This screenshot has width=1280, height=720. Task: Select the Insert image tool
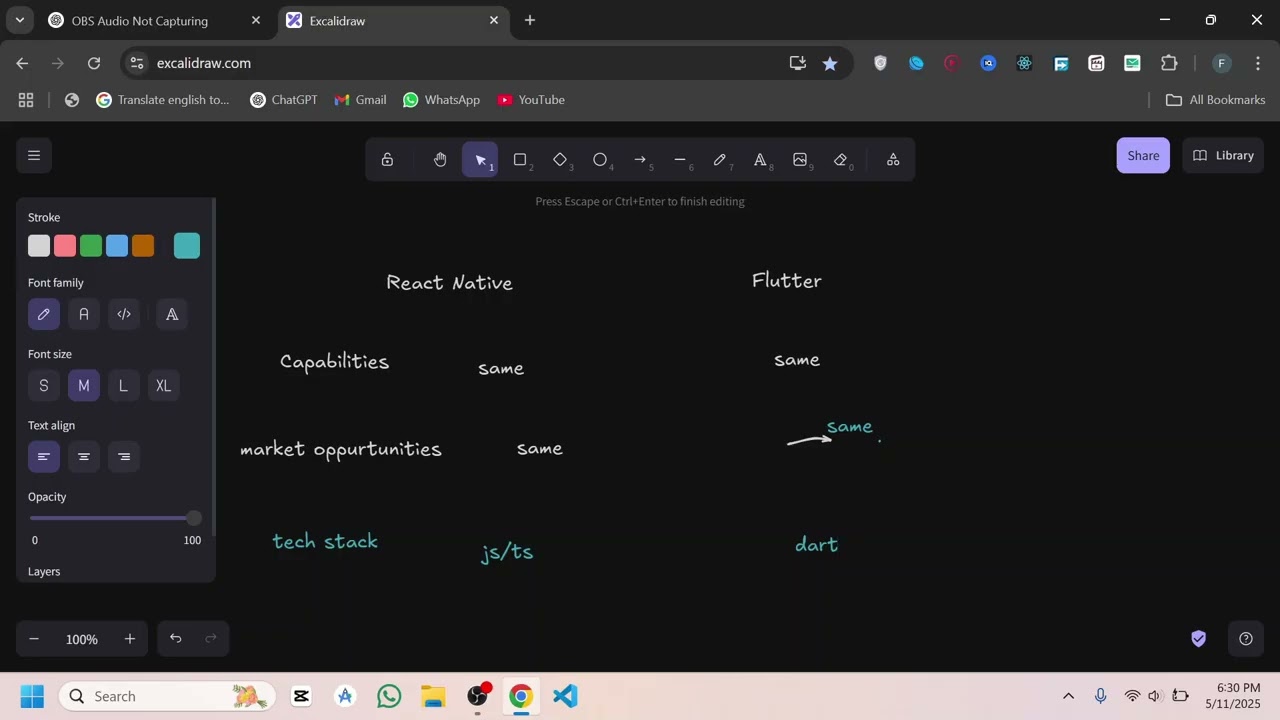800,160
